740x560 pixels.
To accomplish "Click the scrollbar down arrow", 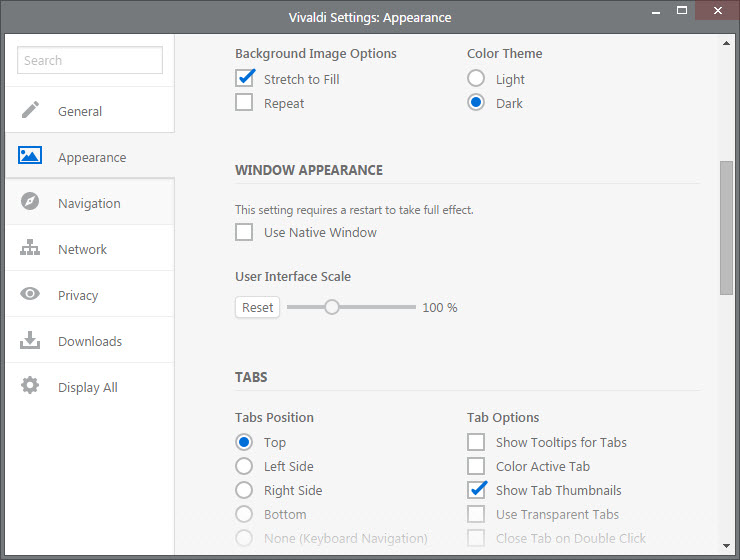I will [726, 546].
